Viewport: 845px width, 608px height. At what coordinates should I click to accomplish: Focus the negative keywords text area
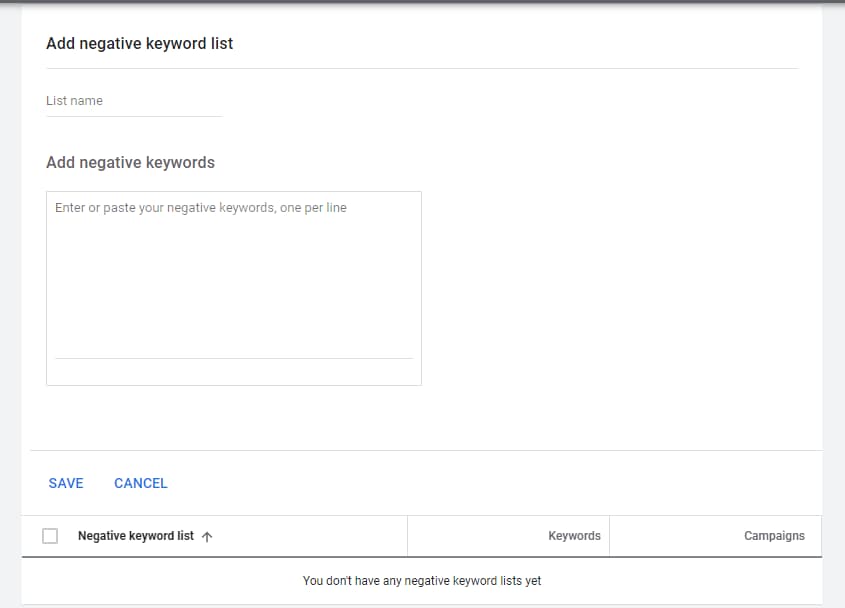coord(234,275)
